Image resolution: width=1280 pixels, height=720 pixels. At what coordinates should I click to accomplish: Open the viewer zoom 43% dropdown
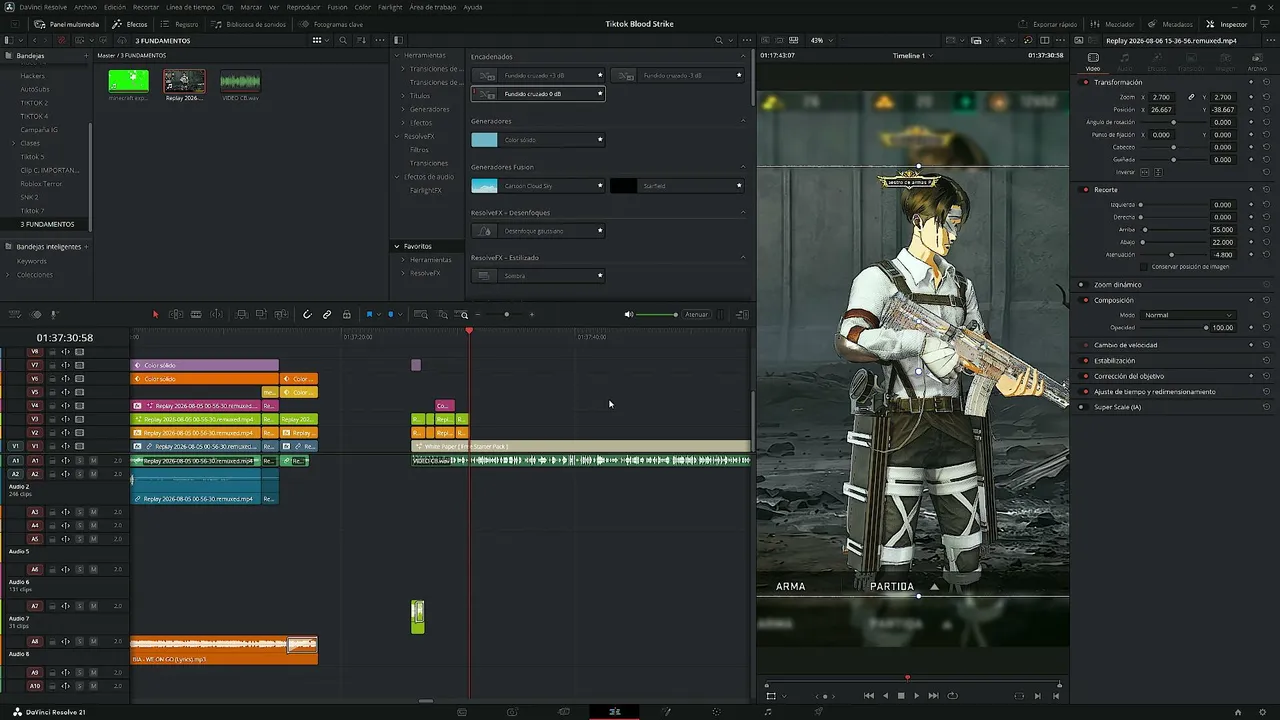[x=822, y=40]
